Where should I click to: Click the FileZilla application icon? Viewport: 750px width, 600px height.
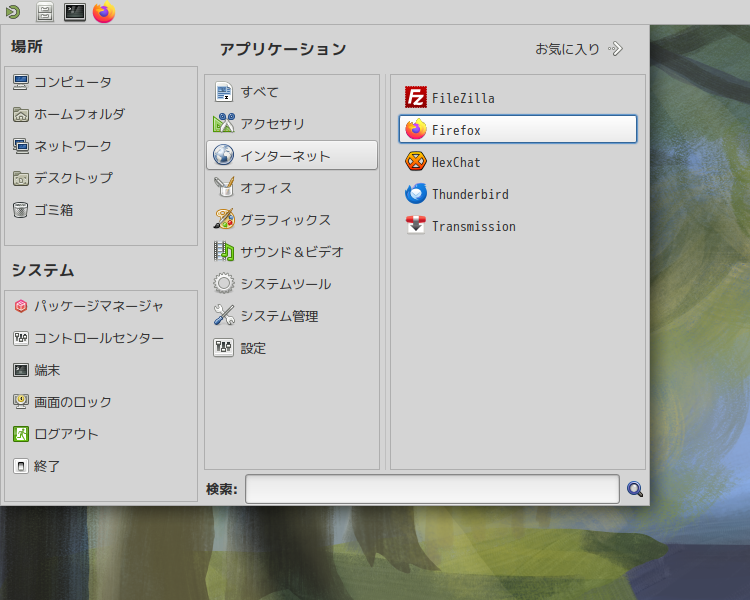click(416, 98)
